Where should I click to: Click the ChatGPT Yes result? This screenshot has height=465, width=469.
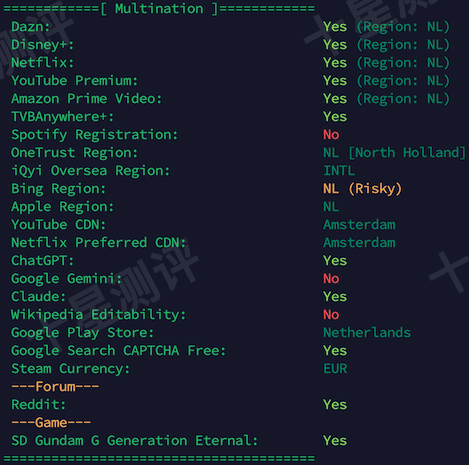pos(335,260)
